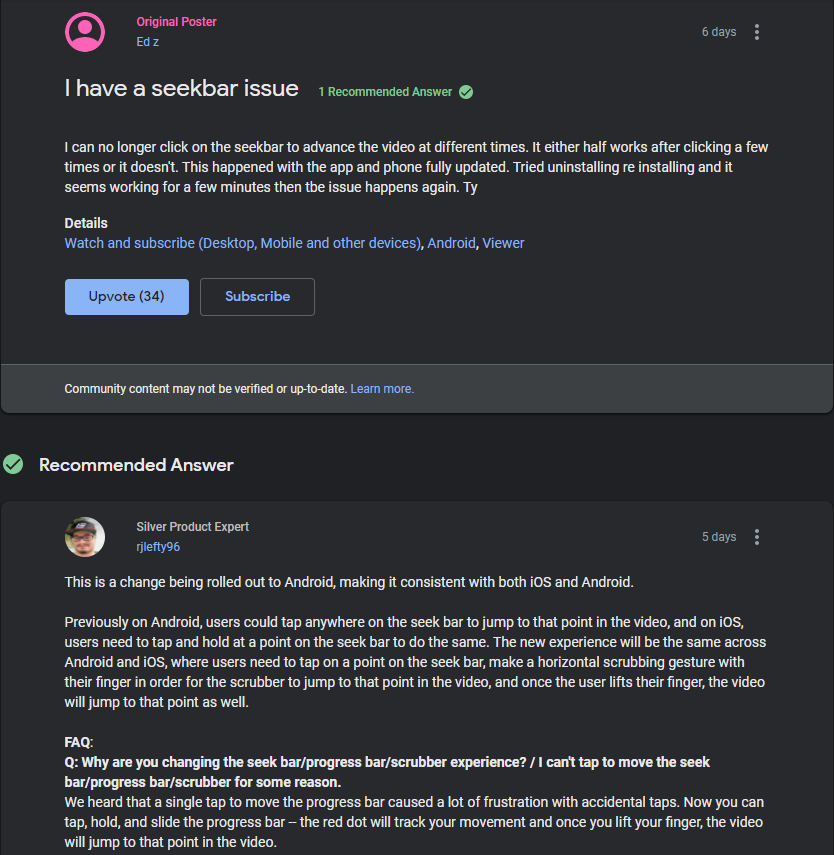This screenshot has height=855, width=834.
Task: Click the I have a seekbar issue title
Action: [x=181, y=89]
